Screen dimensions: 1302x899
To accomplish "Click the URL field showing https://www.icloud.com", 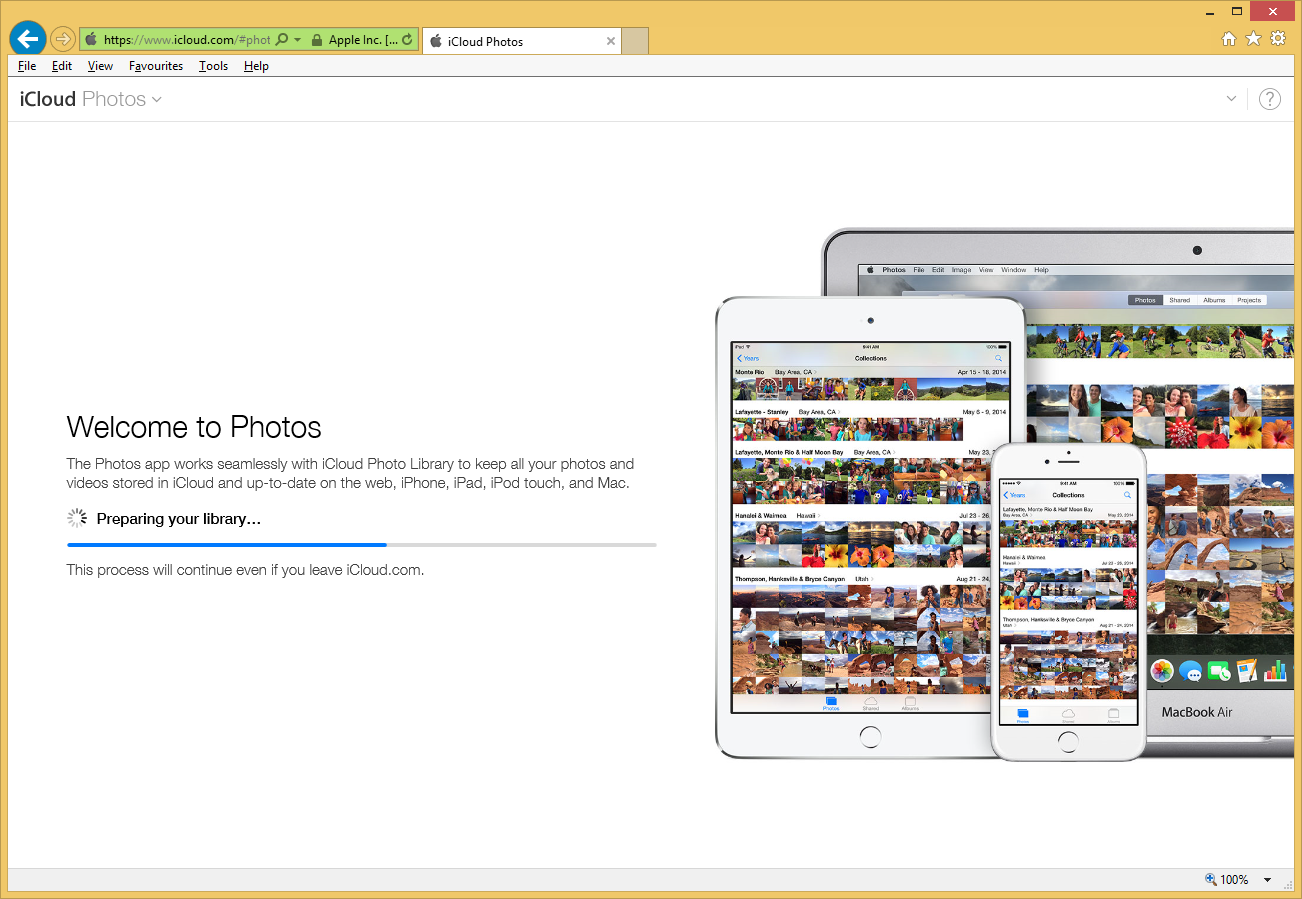I will [187, 40].
